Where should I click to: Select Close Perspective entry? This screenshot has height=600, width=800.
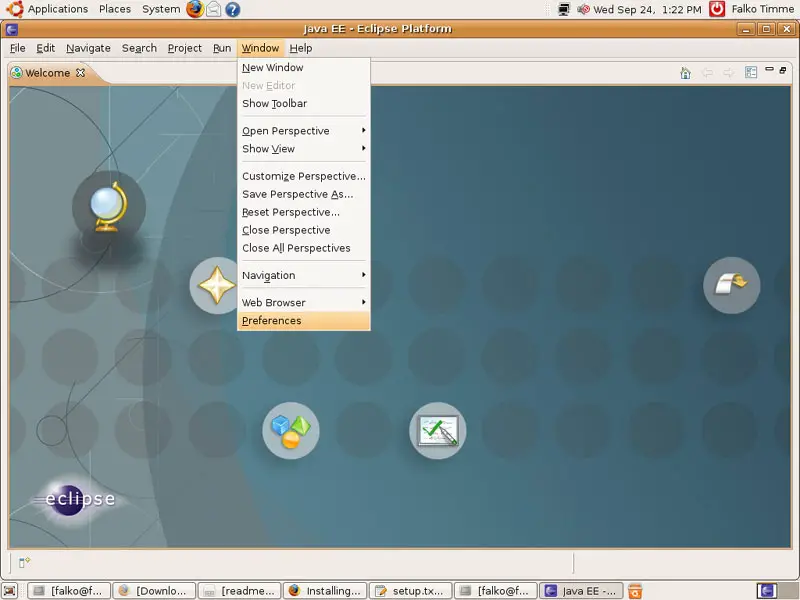pos(304,230)
